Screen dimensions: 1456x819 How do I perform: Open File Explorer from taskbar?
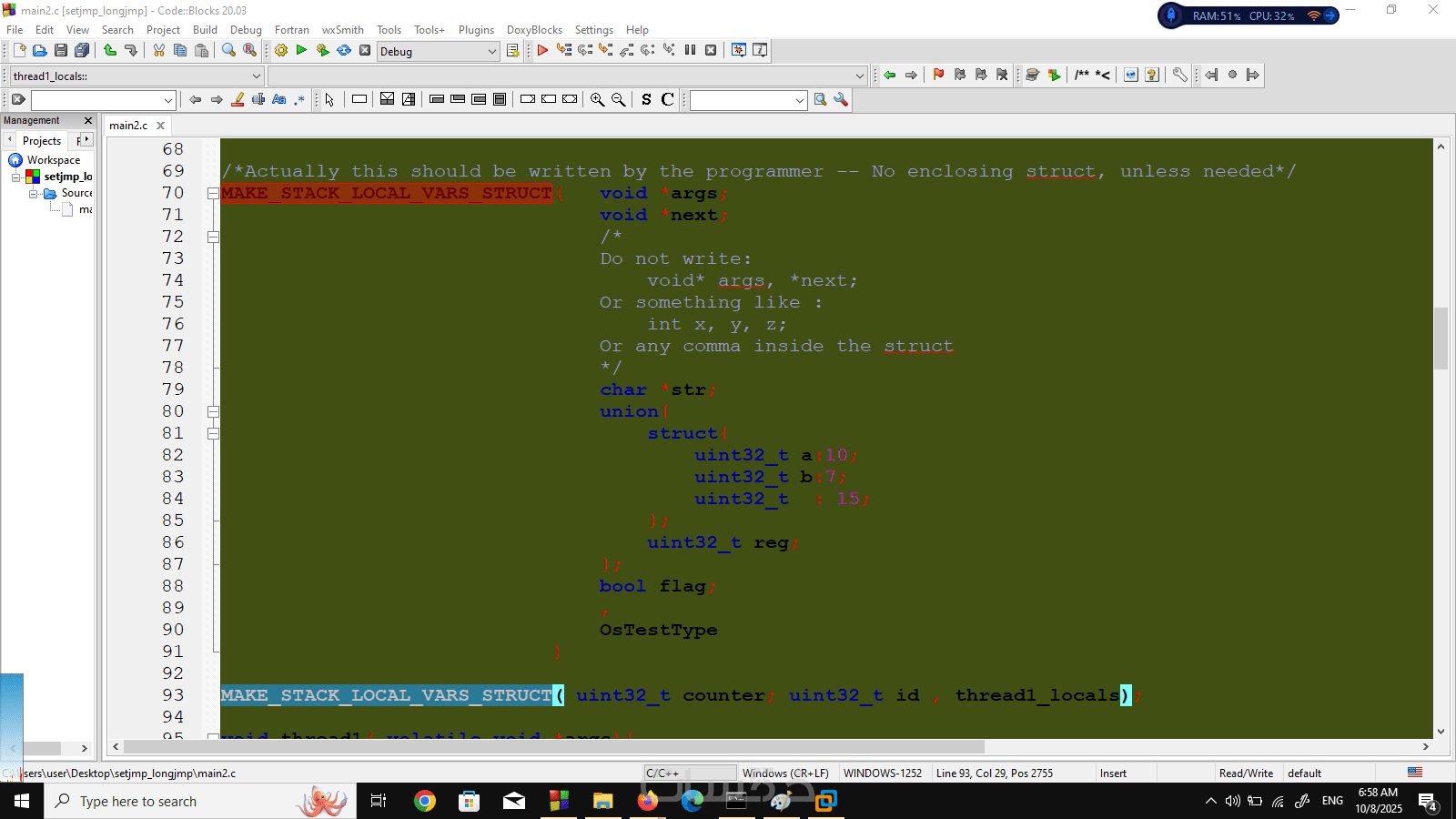coord(602,801)
